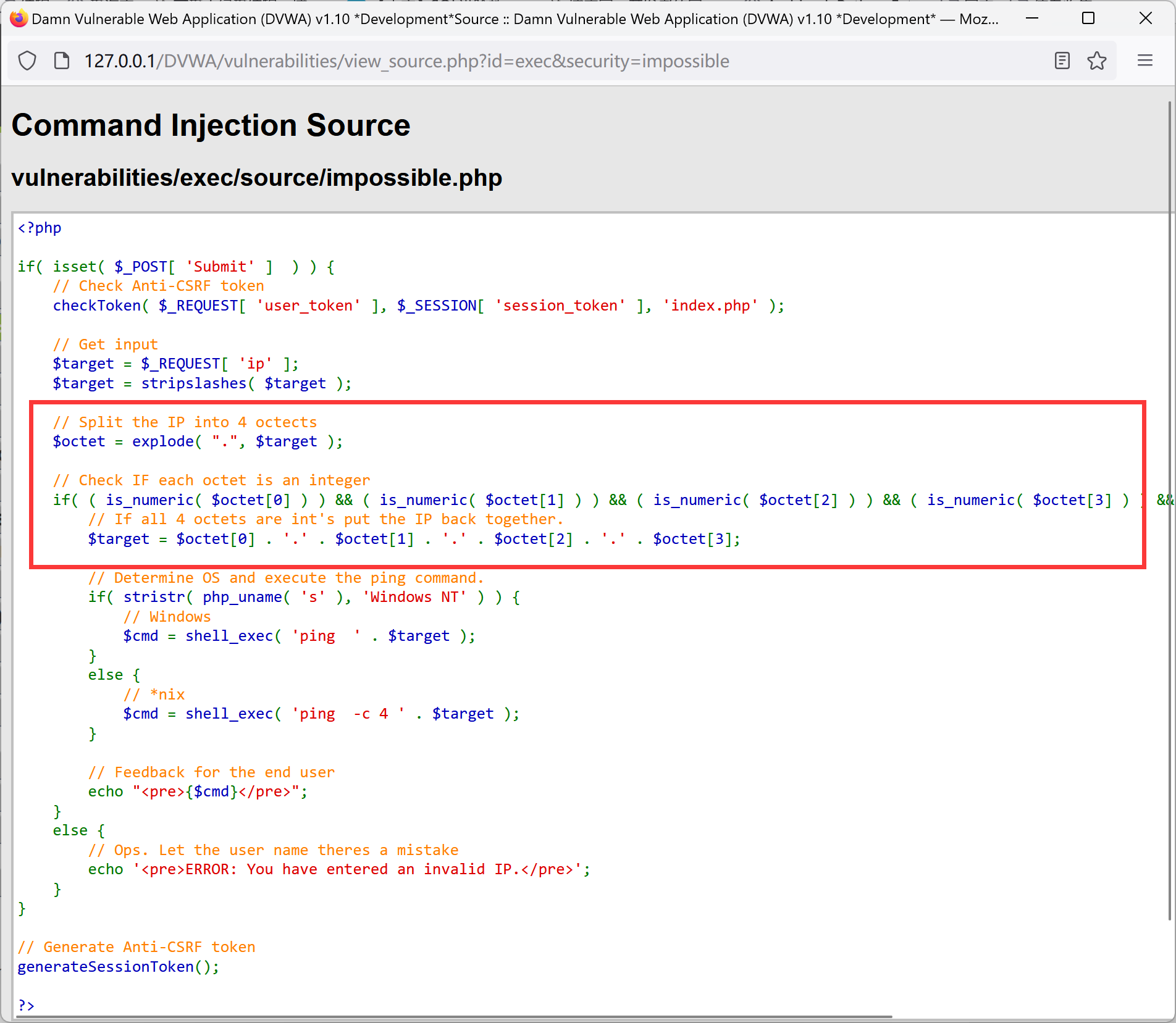
Task: Close the Firefox window
Action: tap(1146, 19)
